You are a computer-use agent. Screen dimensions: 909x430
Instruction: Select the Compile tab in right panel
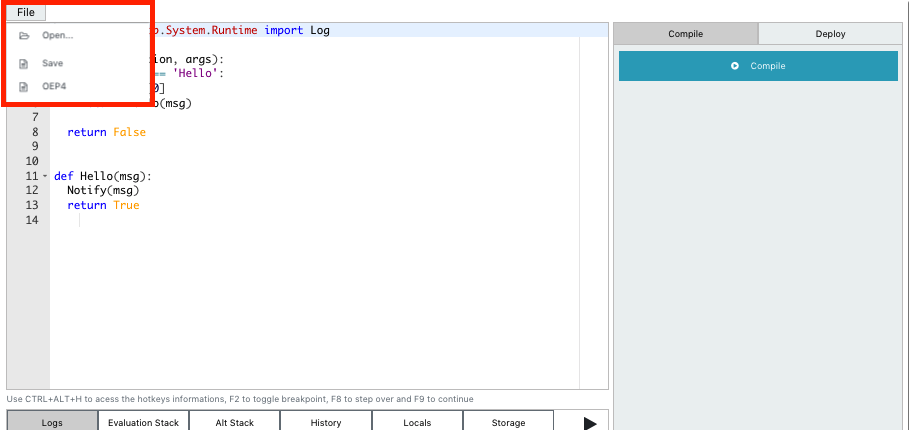[x=685, y=34]
